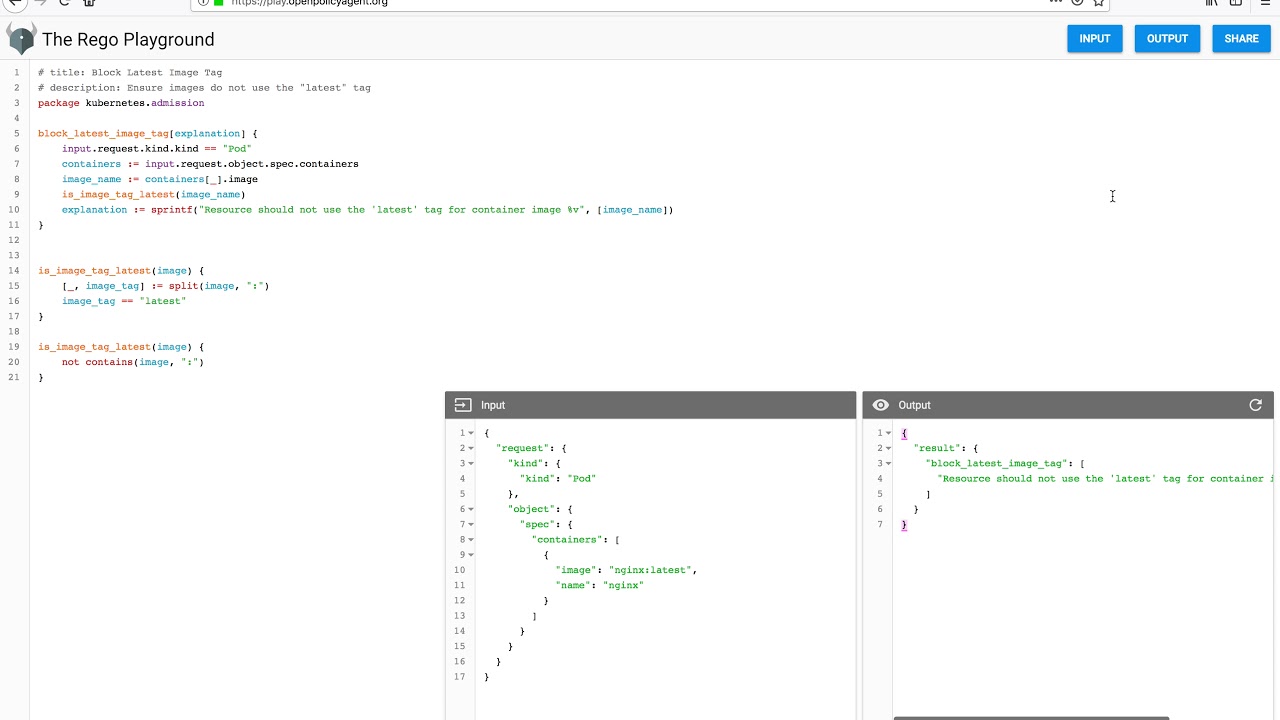Click the eye icon in Output header
This screenshot has height=720, width=1280.
click(880, 405)
